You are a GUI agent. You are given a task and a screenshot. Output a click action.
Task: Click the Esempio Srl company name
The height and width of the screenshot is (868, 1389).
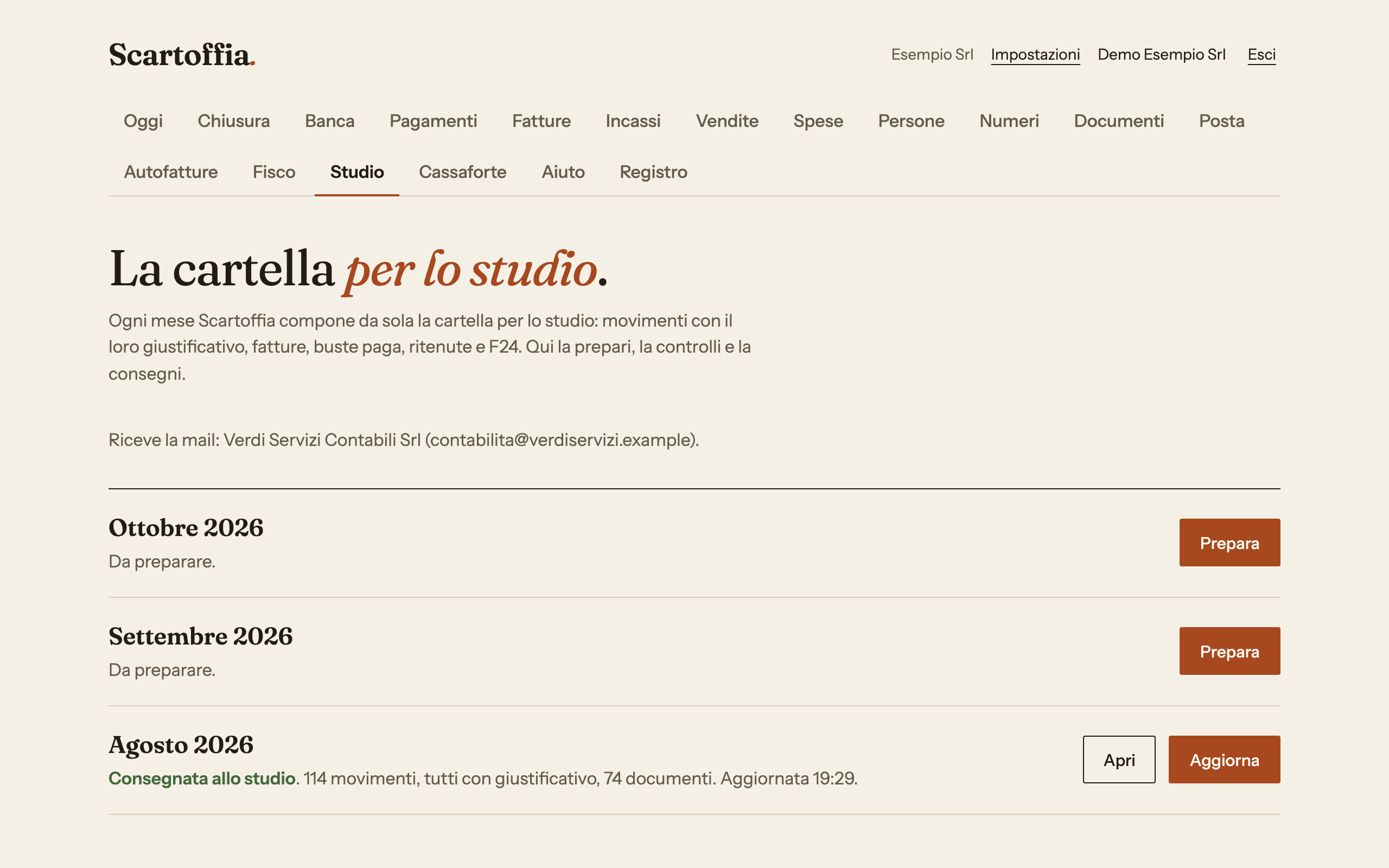click(932, 55)
